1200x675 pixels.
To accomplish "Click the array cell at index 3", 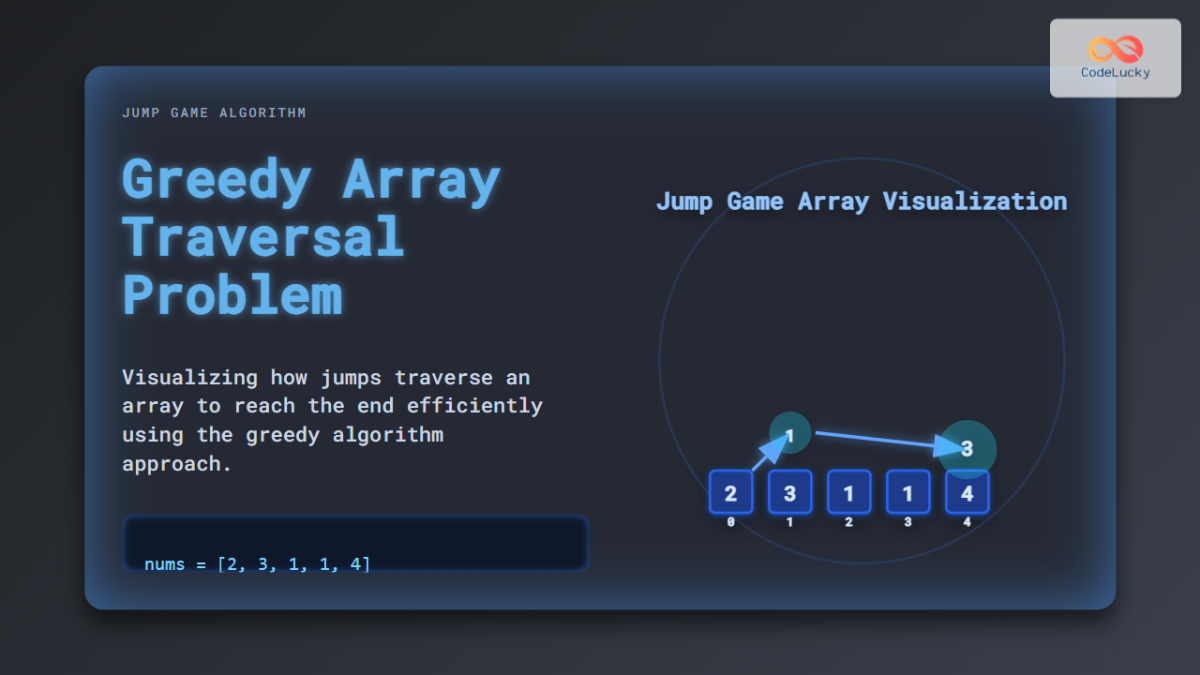I will (x=907, y=492).
